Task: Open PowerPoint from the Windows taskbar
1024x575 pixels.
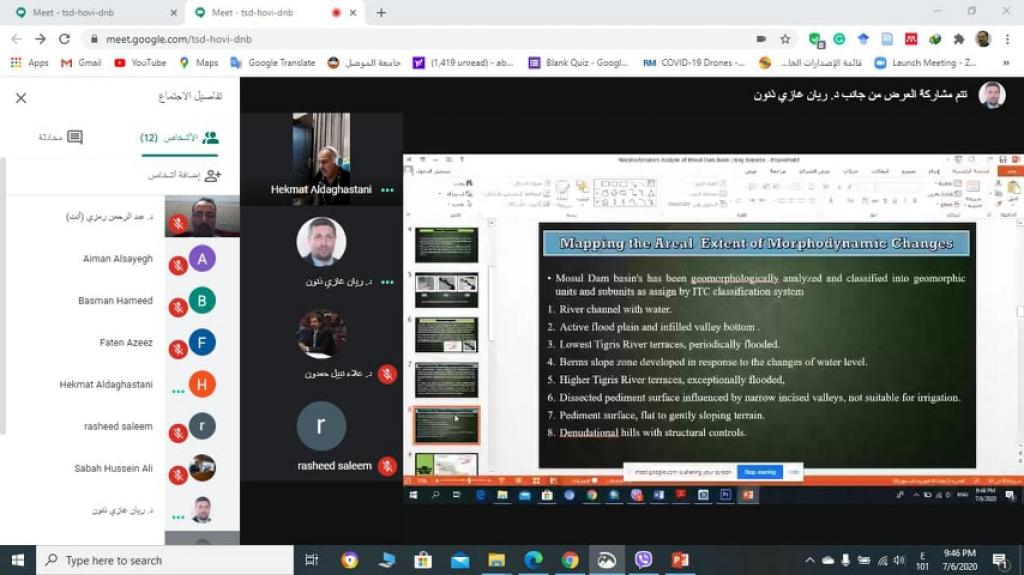Action: [x=680, y=560]
